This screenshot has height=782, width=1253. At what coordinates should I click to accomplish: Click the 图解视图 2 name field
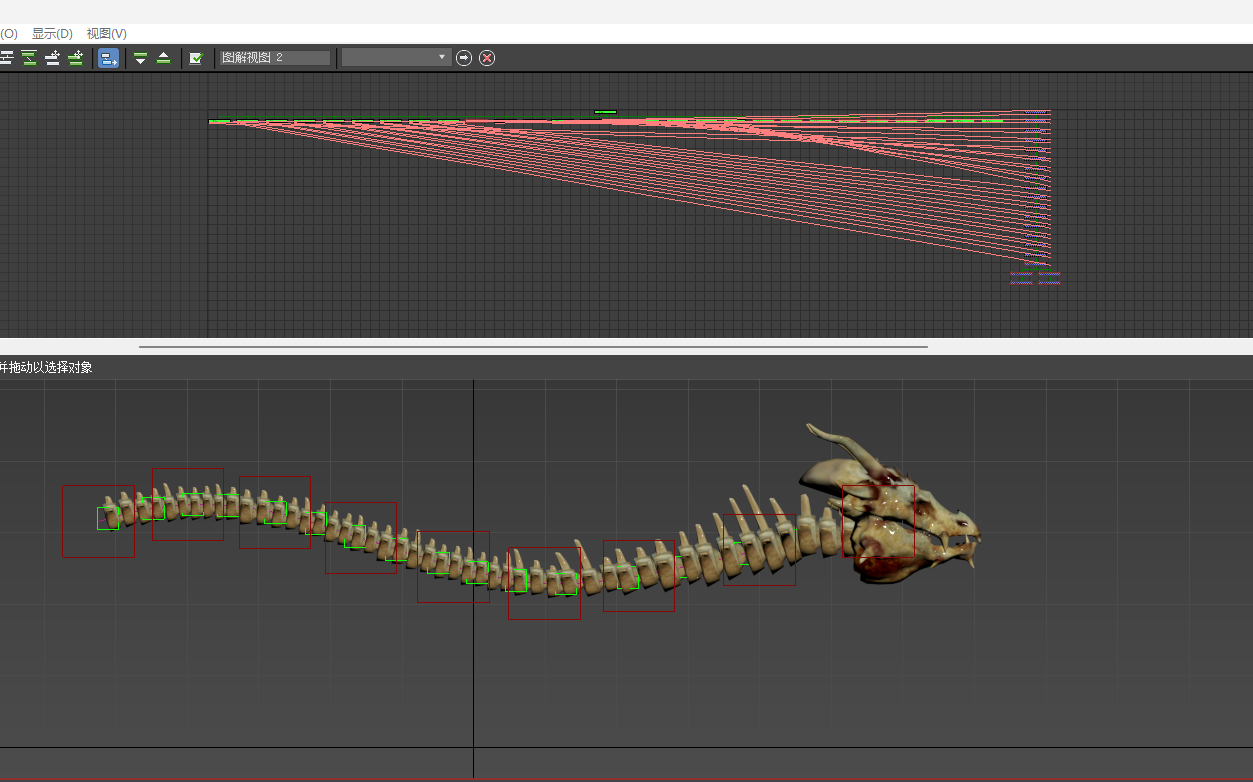(275, 58)
